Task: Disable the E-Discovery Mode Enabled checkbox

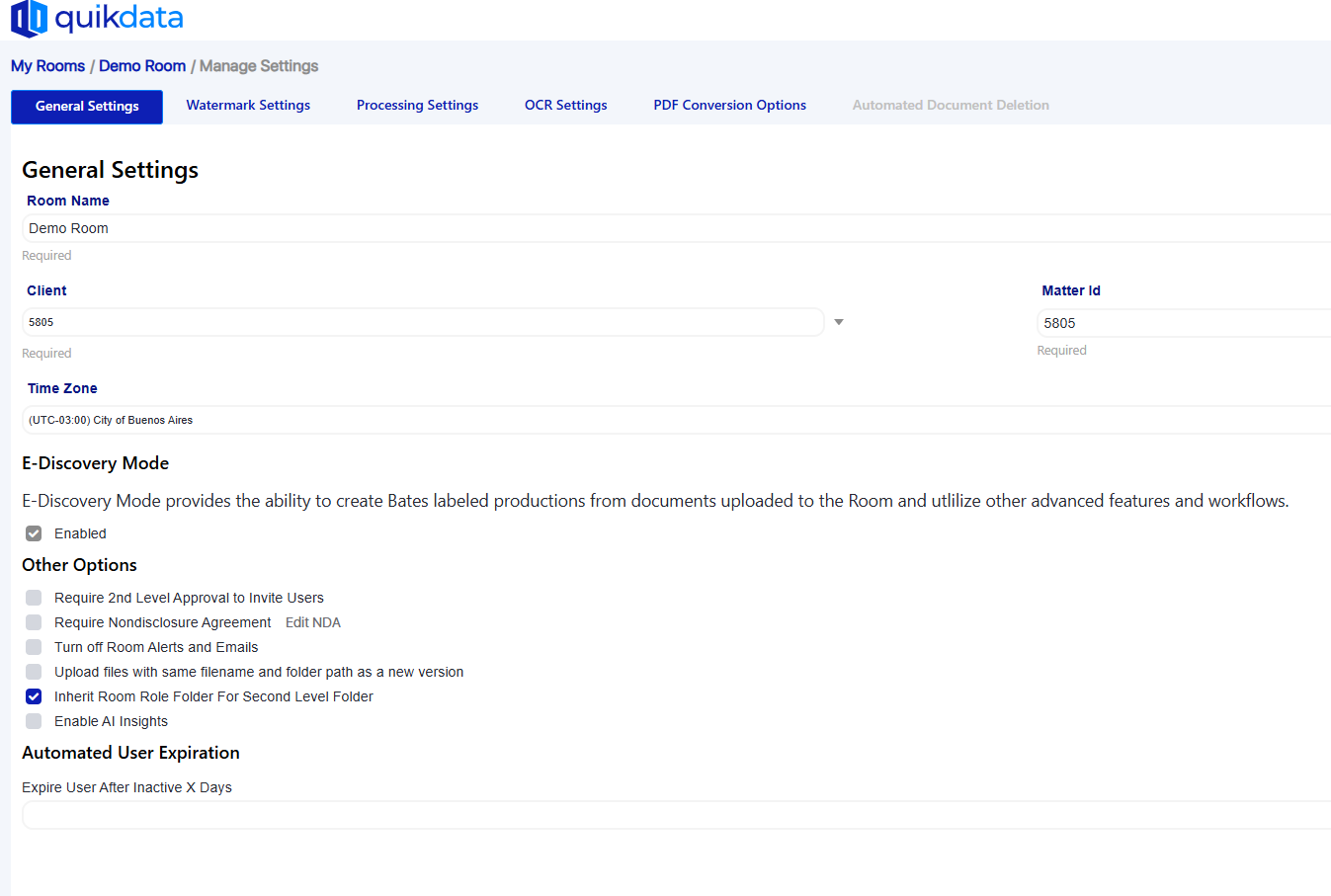Action: click(33, 532)
